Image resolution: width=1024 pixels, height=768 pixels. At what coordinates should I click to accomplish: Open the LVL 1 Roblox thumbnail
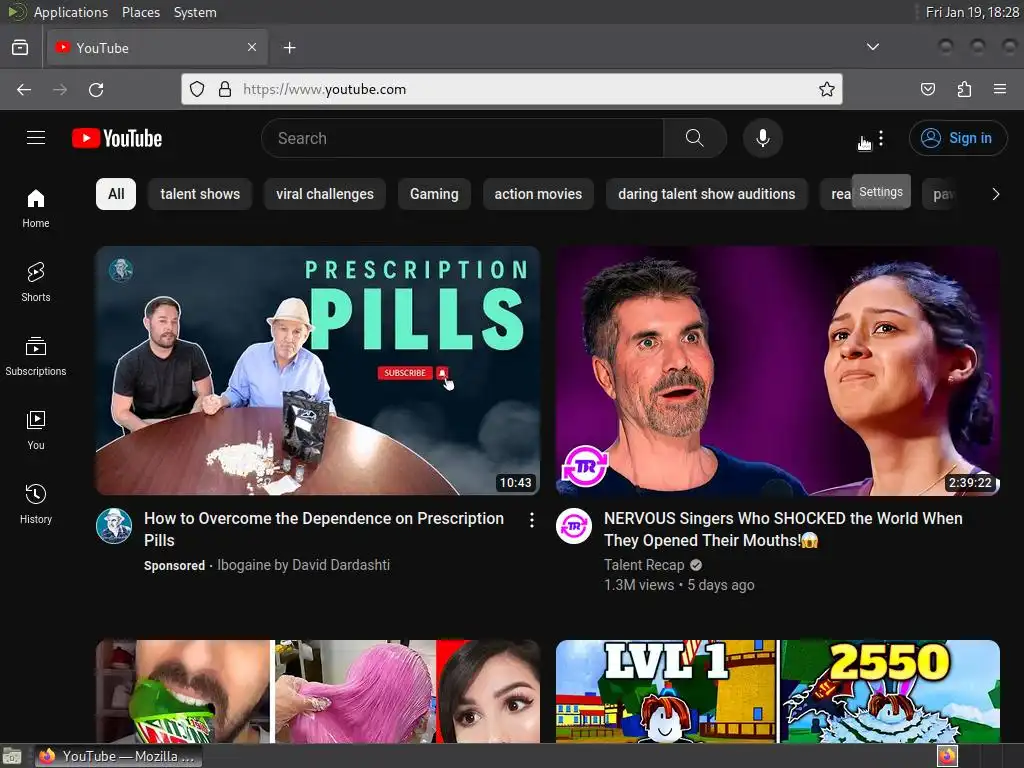777,691
